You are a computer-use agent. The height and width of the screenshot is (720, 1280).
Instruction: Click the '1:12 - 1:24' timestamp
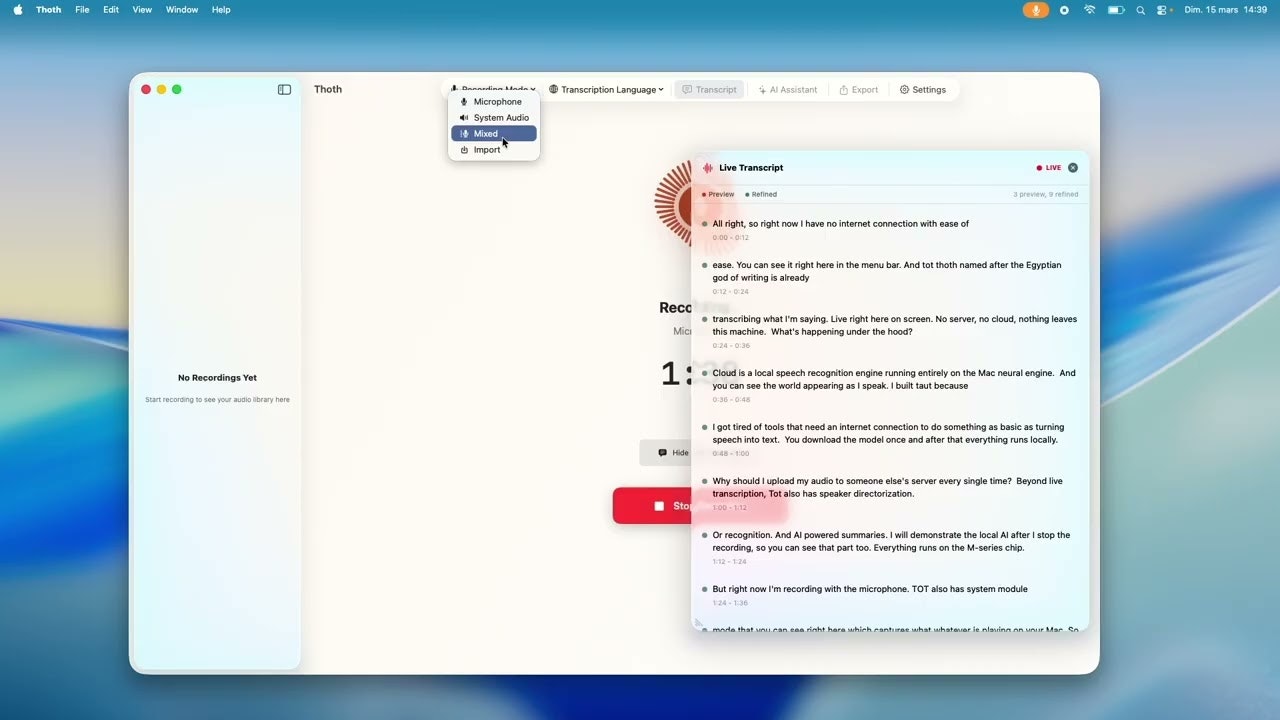click(x=730, y=562)
